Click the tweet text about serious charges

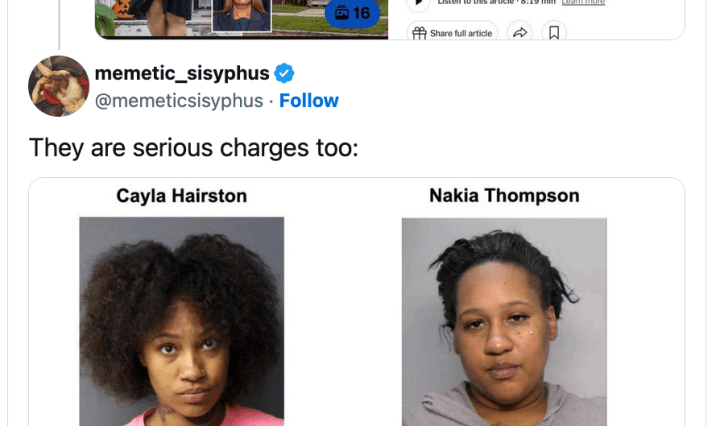pos(193,148)
